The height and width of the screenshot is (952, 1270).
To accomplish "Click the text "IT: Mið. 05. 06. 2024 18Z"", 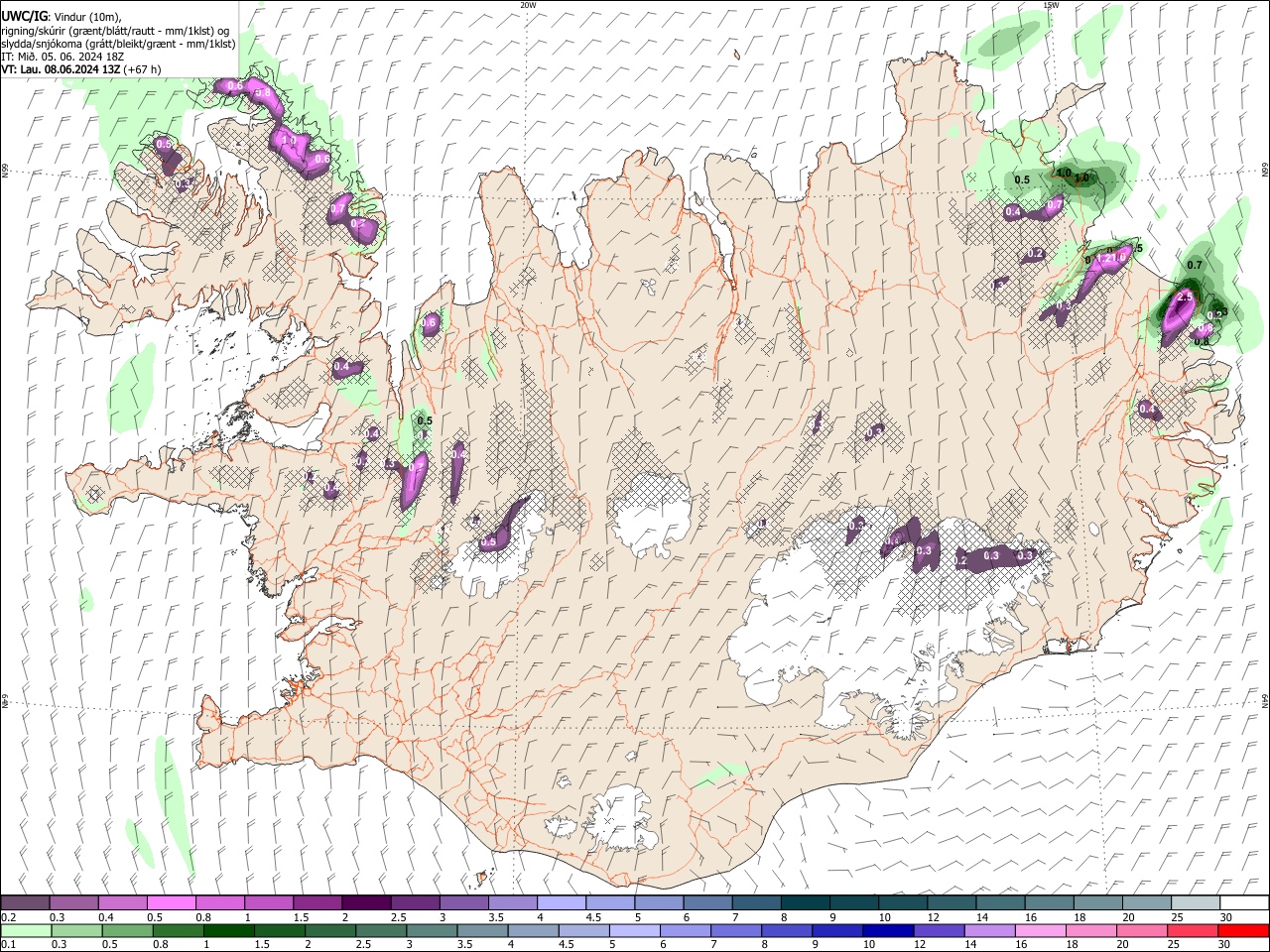I will click(x=63, y=57).
